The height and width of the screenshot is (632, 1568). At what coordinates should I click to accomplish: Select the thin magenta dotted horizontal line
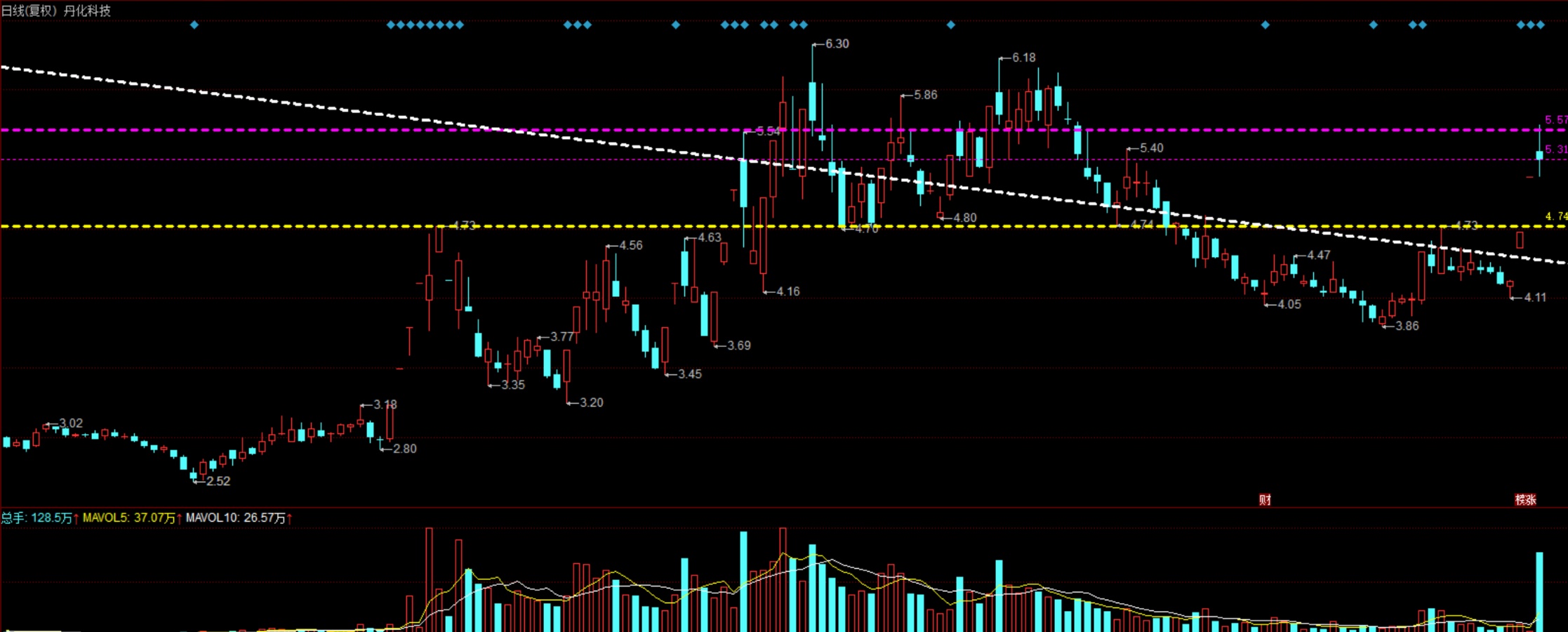784,159
